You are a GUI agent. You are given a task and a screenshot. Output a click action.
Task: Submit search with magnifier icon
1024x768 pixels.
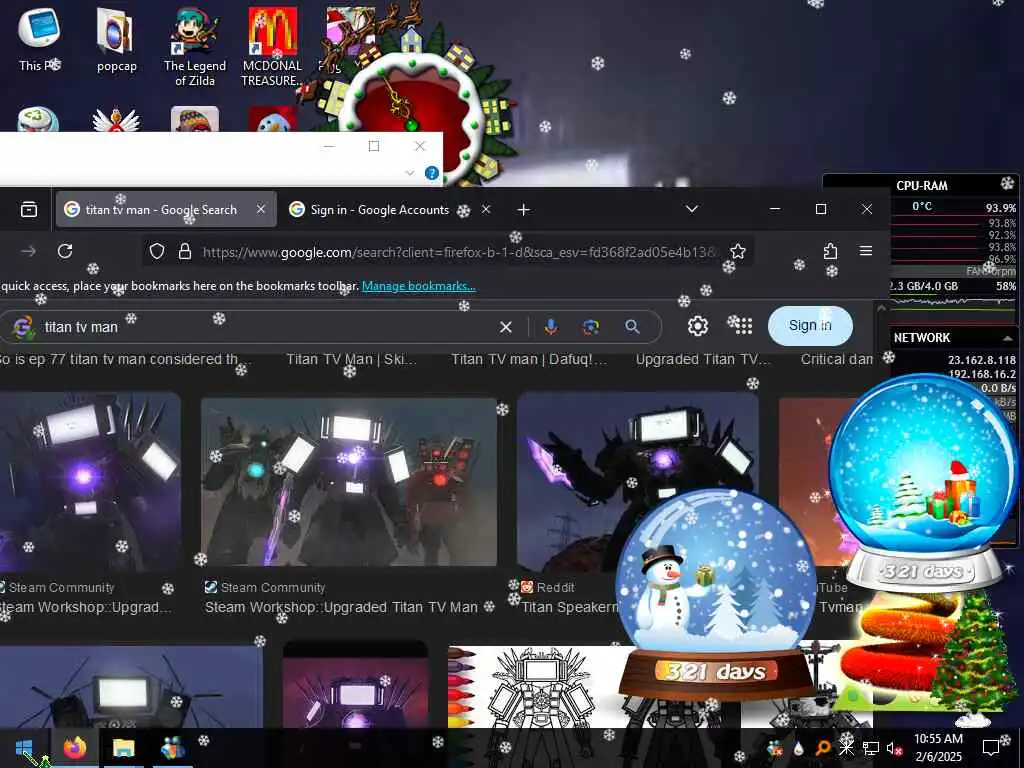pyautogui.click(x=632, y=327)
